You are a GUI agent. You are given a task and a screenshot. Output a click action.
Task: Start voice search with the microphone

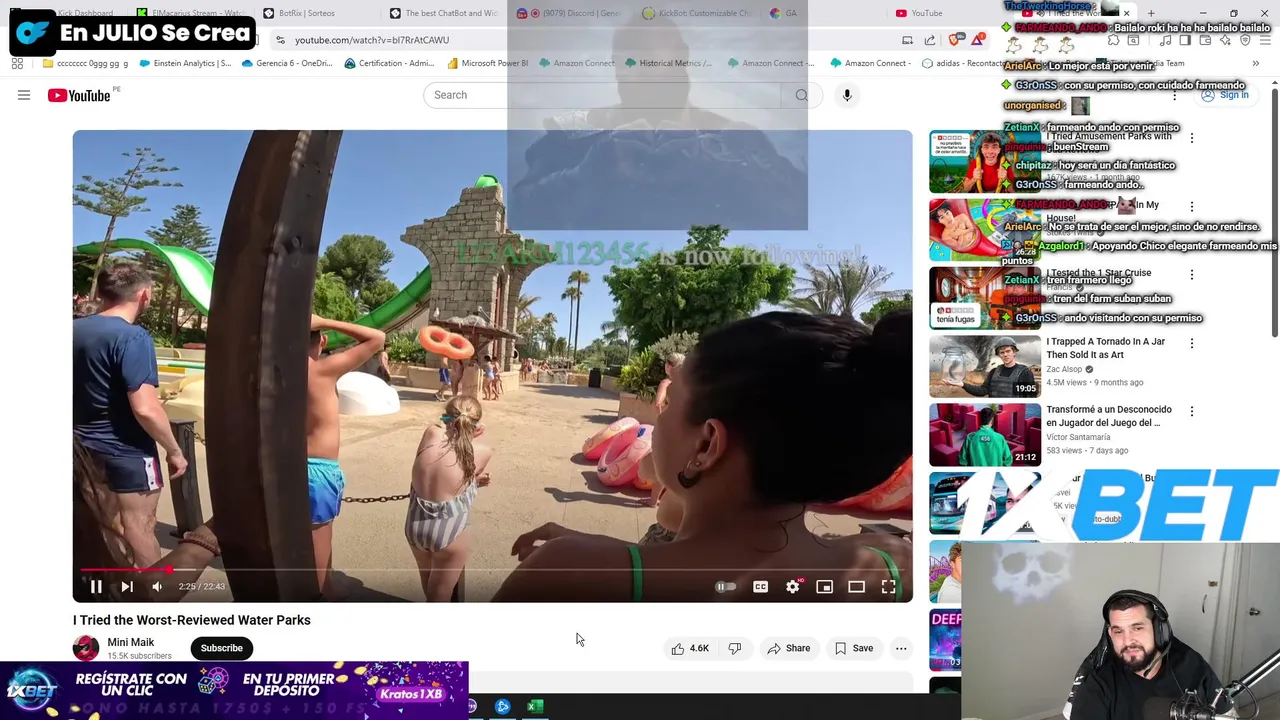(x=847, y=95)
